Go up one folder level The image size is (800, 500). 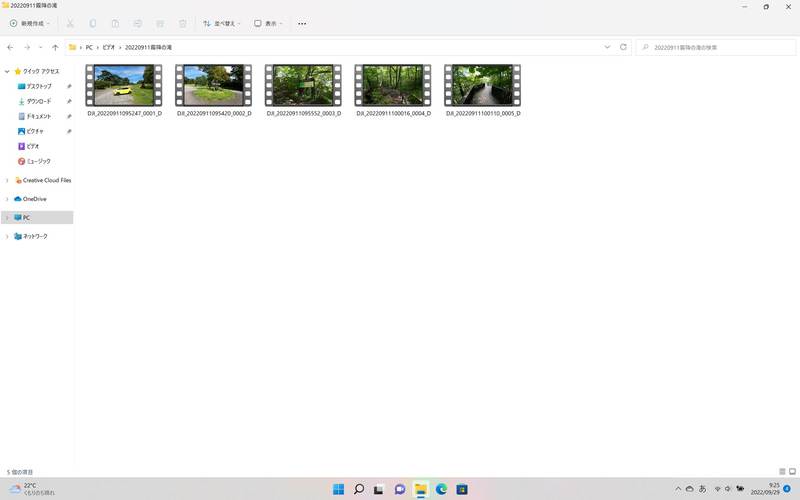[x=55, y=47]
